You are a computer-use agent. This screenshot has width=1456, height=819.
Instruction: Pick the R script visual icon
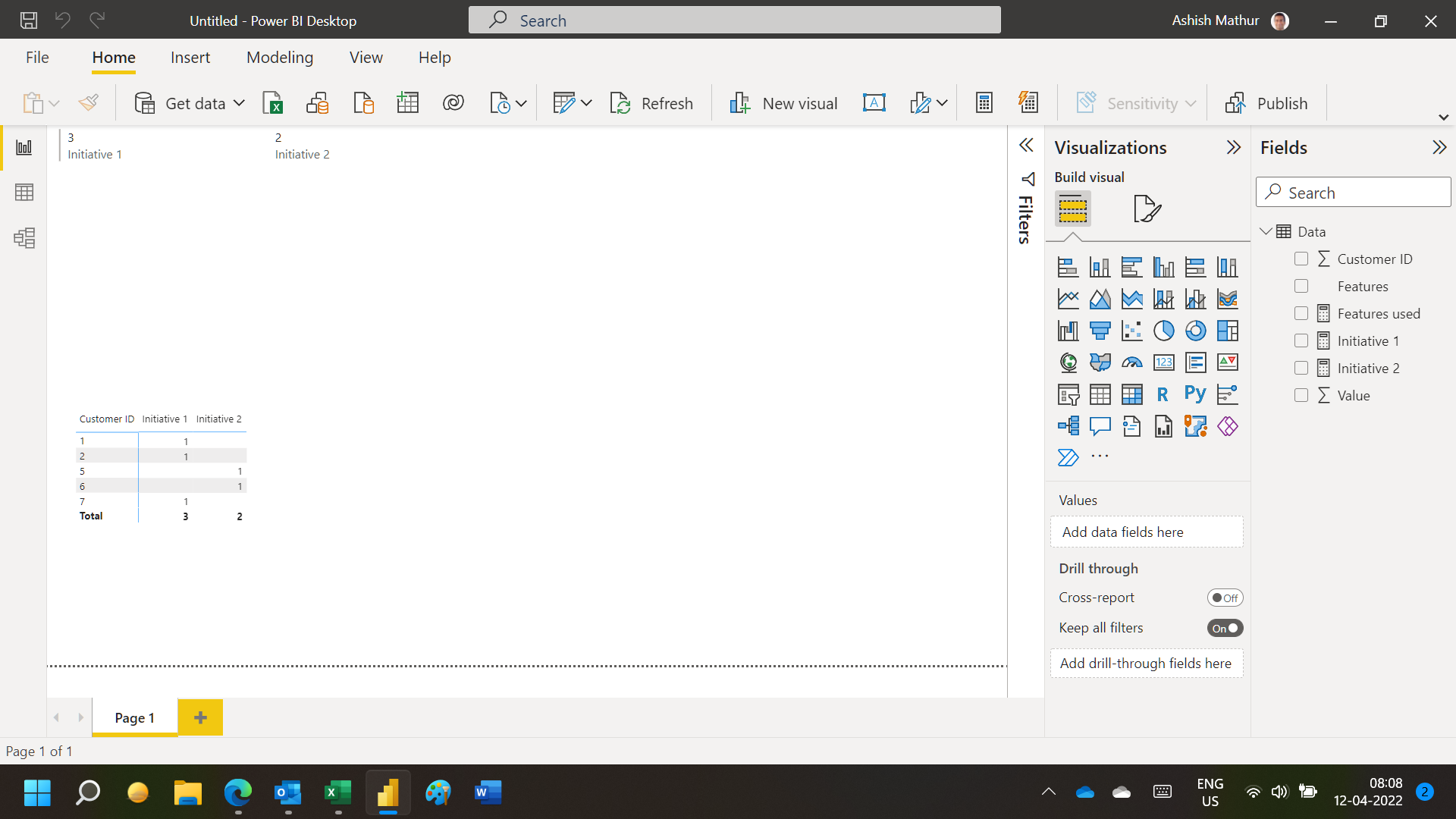pyautogui.click(x=1163, y=394)
